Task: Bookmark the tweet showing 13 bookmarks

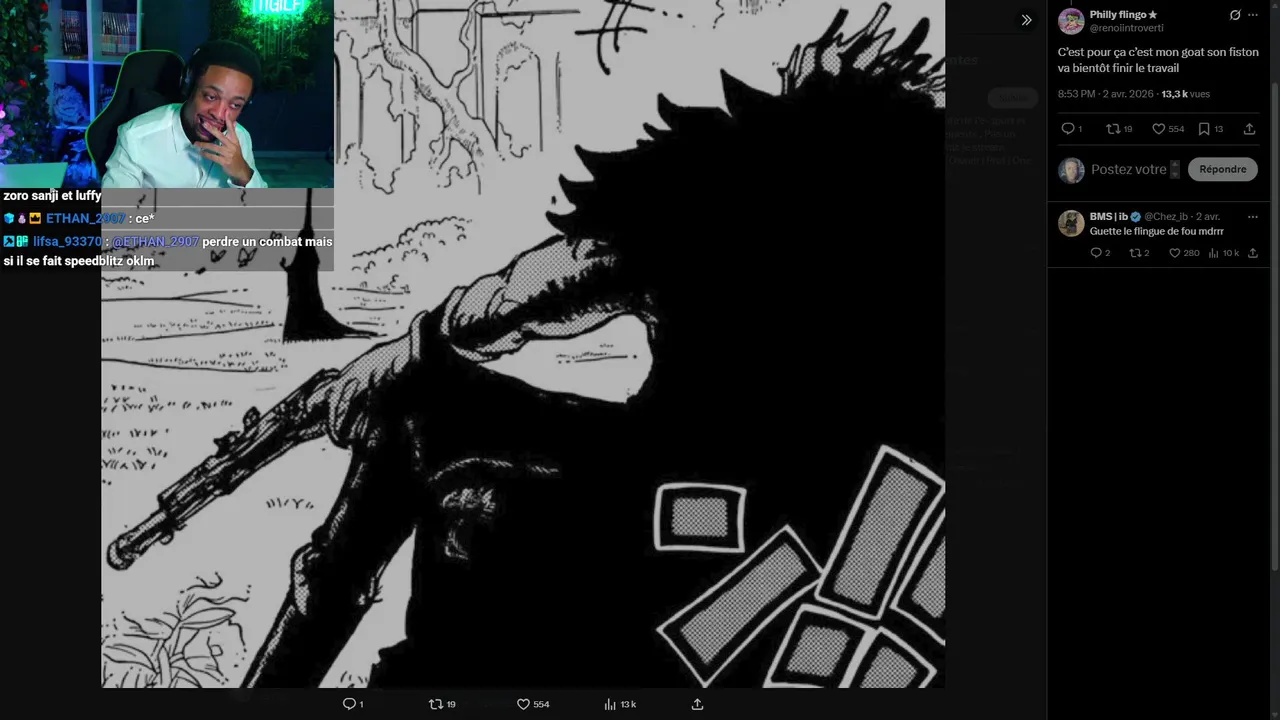Action: click(1204, 129)
